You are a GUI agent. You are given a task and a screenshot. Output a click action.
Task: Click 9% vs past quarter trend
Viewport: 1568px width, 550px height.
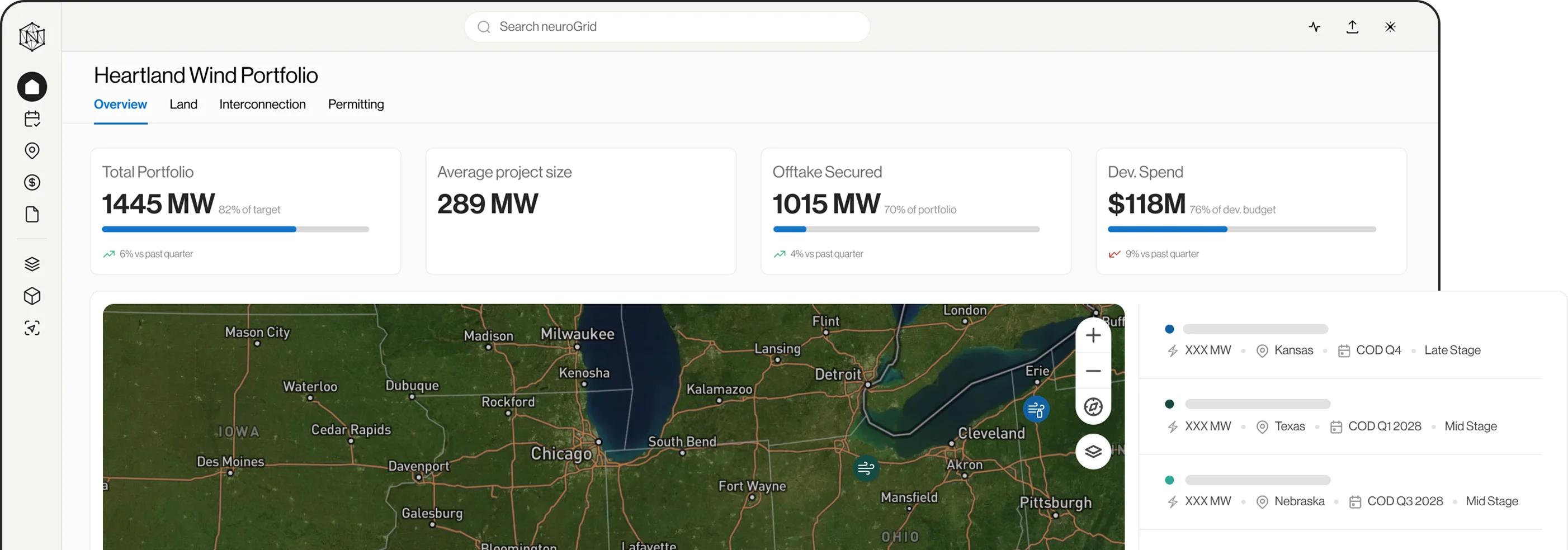(x=1154, y=254)
